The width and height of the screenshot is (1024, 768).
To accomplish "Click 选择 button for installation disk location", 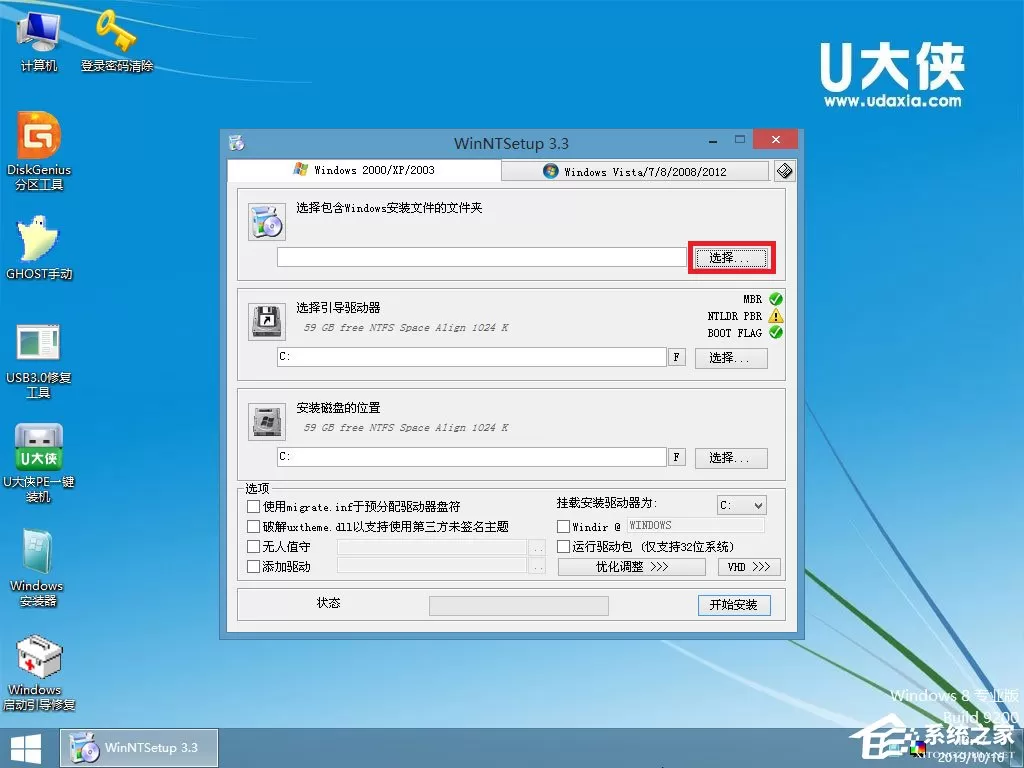I will (731, 458).
